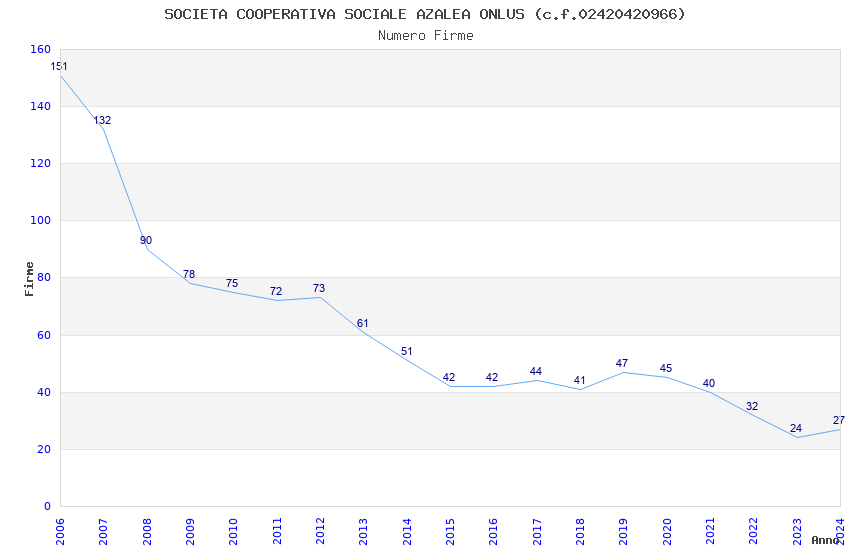The height and width of the screenshot is (550, 850).
Task: Click the y-axis value 160
Action: [x=40, y=49]
